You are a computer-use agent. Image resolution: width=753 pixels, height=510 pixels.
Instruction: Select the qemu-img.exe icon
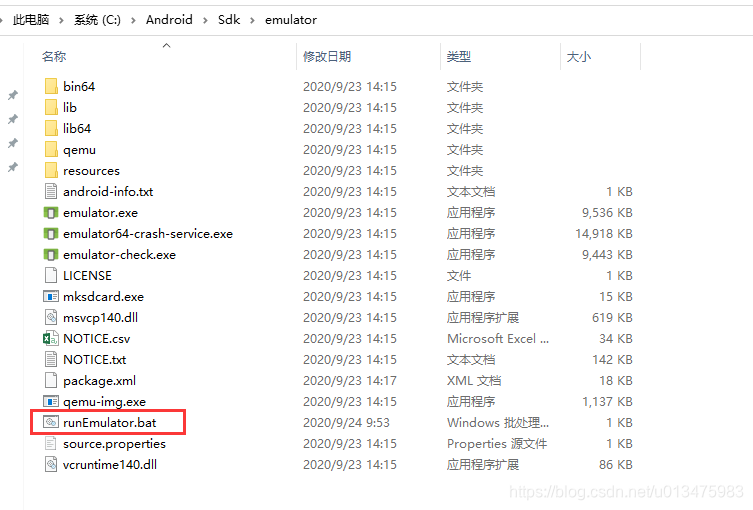(51, 401)
